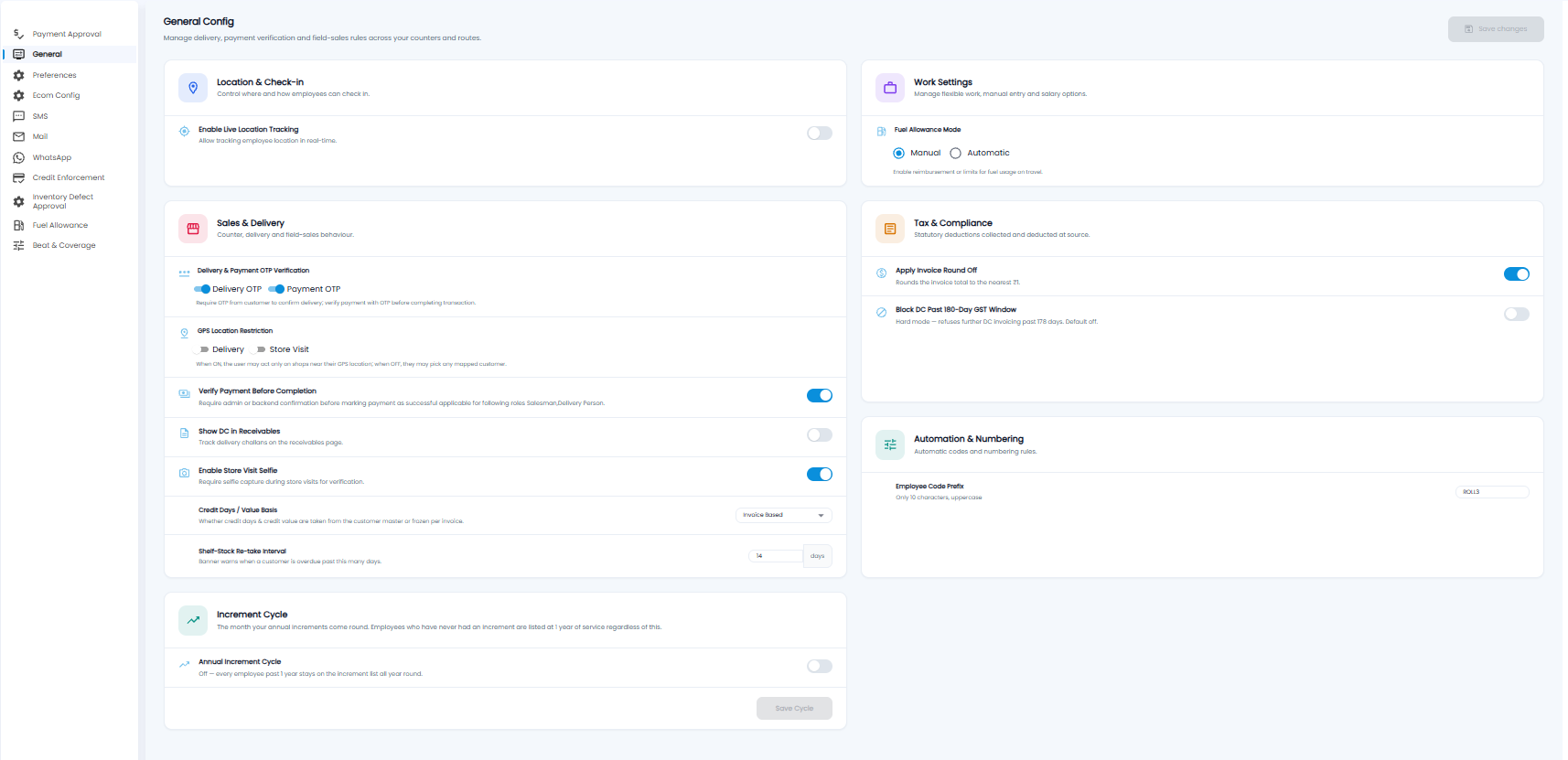Click the Block DC Past 180-Day icon
Image resolution: width=1568 pixels, height=760 pixels.
tap(881, 312)
